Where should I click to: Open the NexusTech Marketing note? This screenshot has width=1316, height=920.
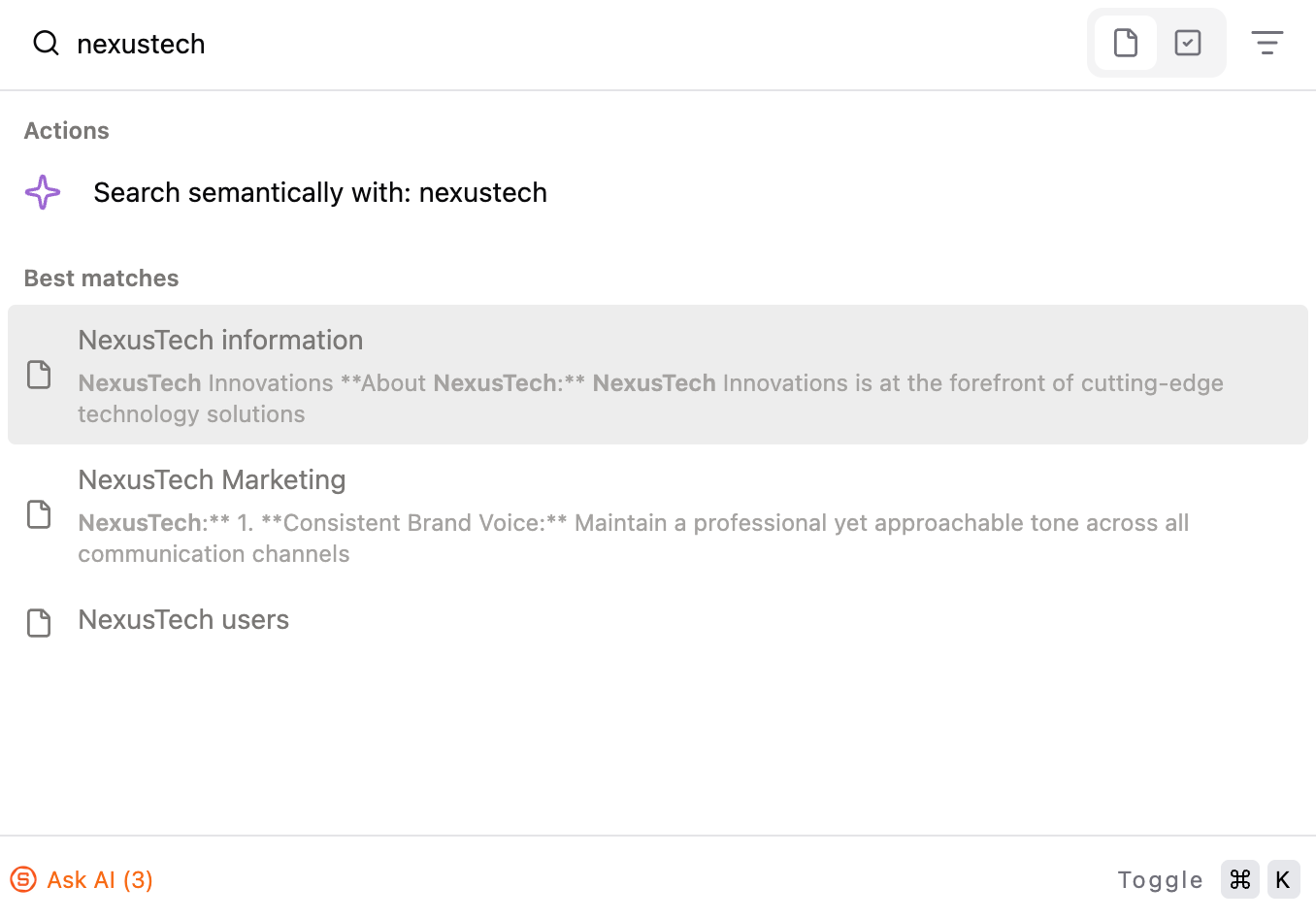pyautogui.click(x=658, y=514)
